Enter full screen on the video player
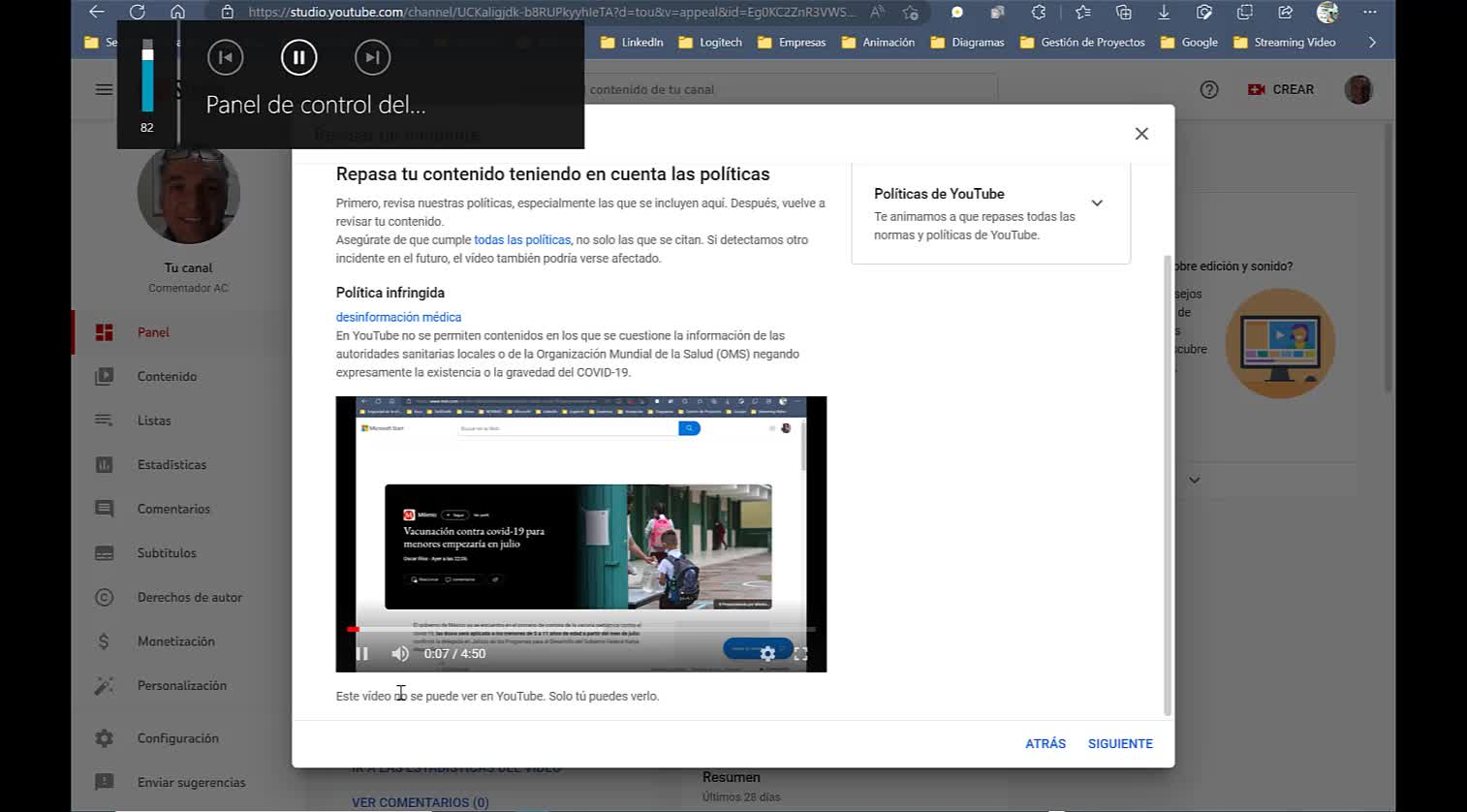The image size is (1467, 812). coord(800,653)
